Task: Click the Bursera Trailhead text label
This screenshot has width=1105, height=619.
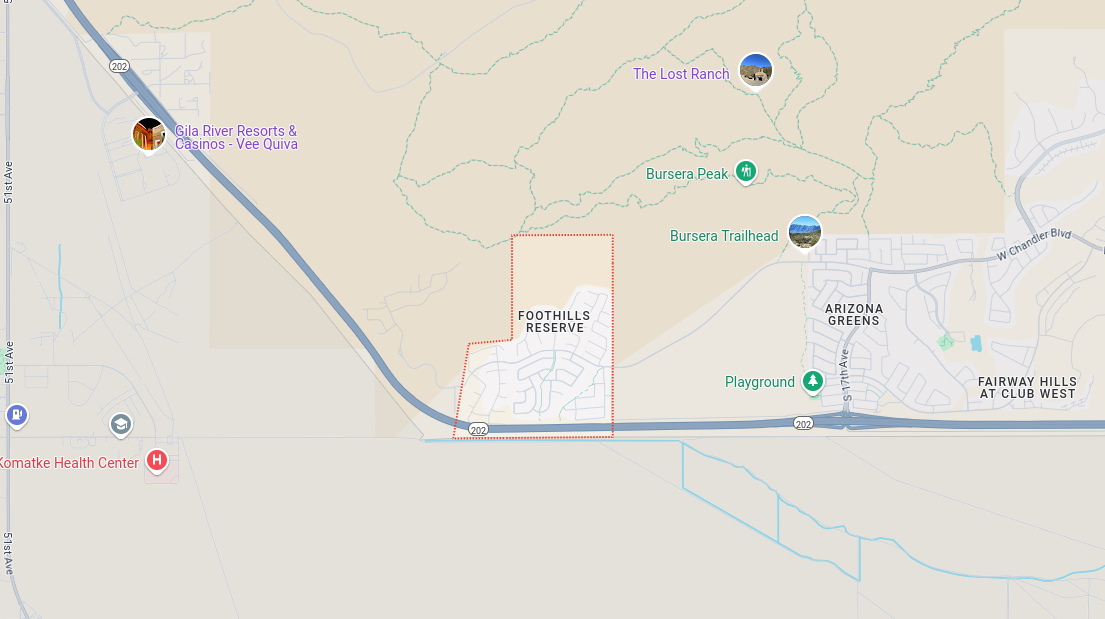Action: click(724, 235)
